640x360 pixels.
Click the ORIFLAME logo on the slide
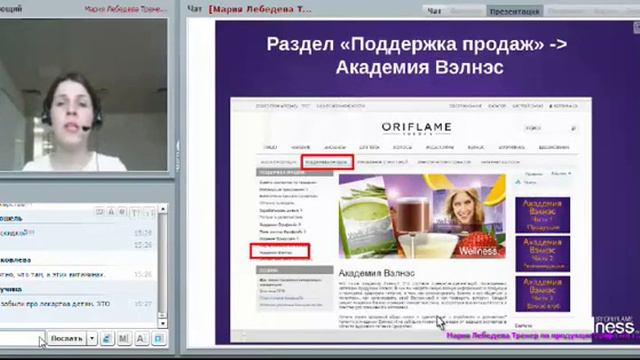click(416, 128)
